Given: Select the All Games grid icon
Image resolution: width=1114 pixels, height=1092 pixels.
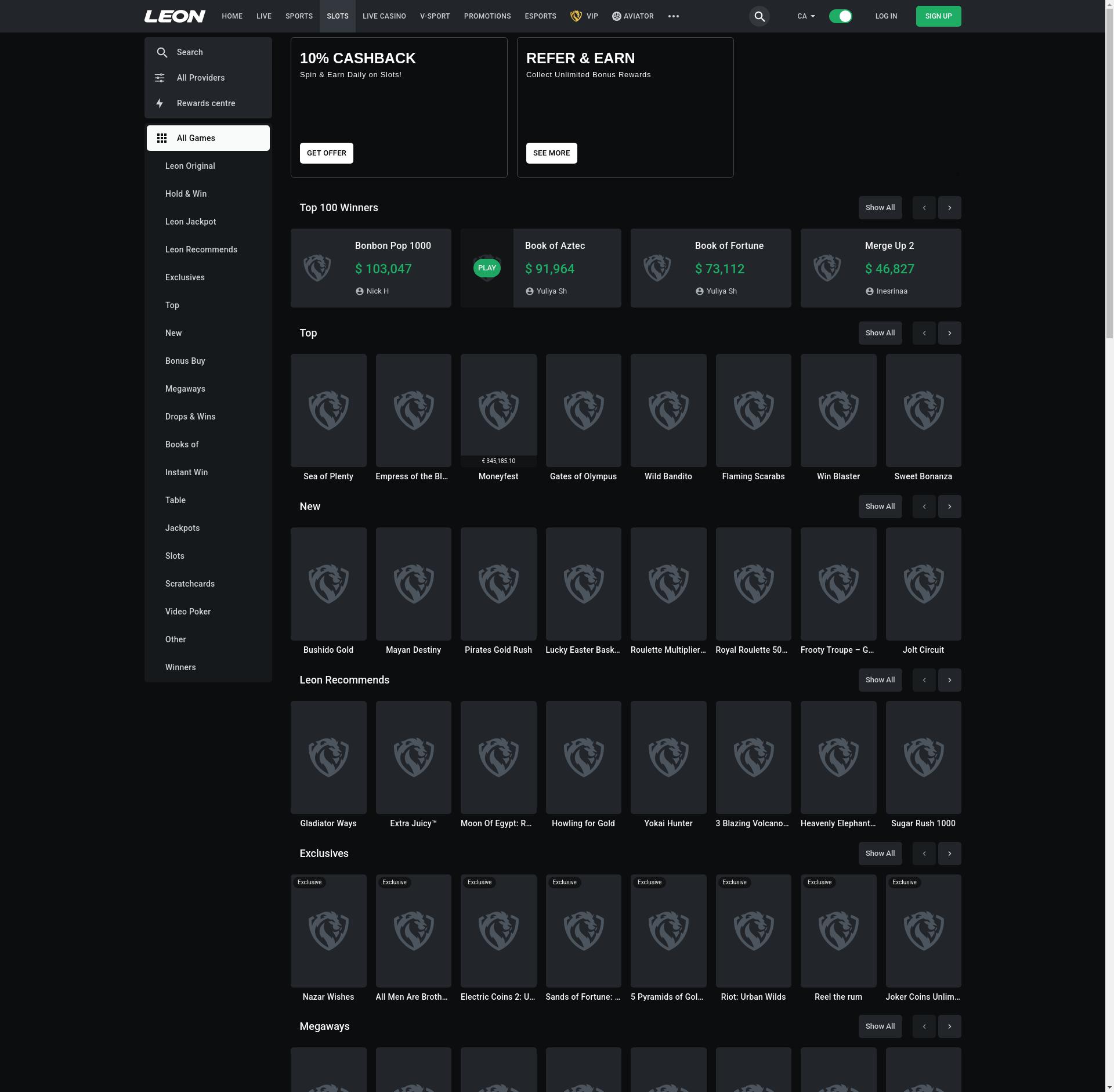Looking at the screenshot, I should click(162, 138).
